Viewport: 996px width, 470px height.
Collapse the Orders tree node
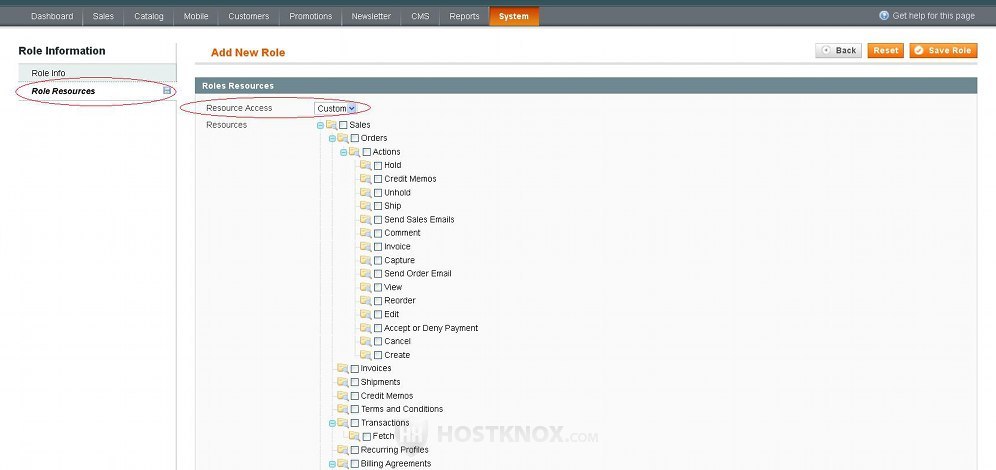(x=332, y=138)
